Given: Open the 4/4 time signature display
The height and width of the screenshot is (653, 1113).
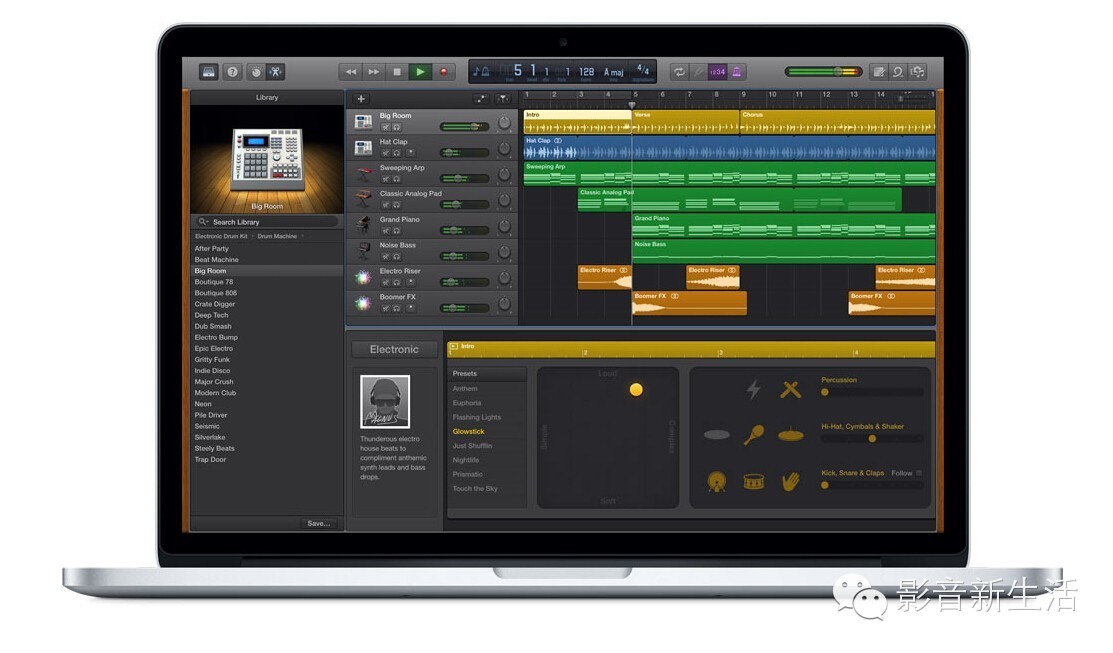Looking at the screenshot, I should click(x=643, y=70).
